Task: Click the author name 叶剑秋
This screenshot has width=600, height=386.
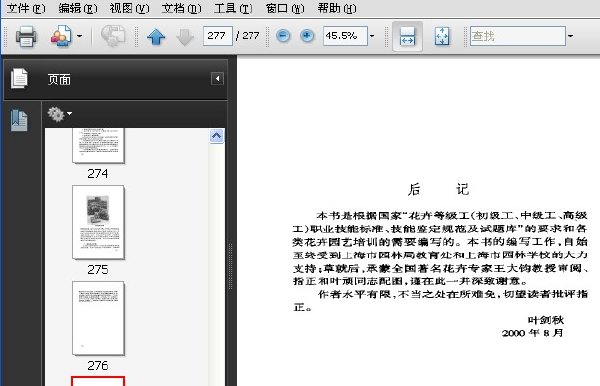Action: coord(546,320)
